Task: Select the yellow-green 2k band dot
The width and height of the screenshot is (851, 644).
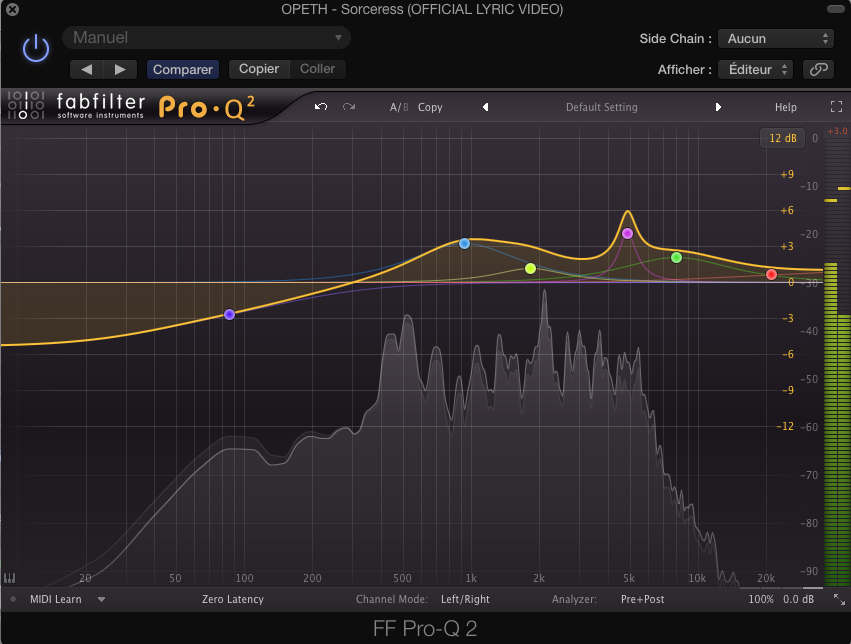Action: [x=531, y=269]
